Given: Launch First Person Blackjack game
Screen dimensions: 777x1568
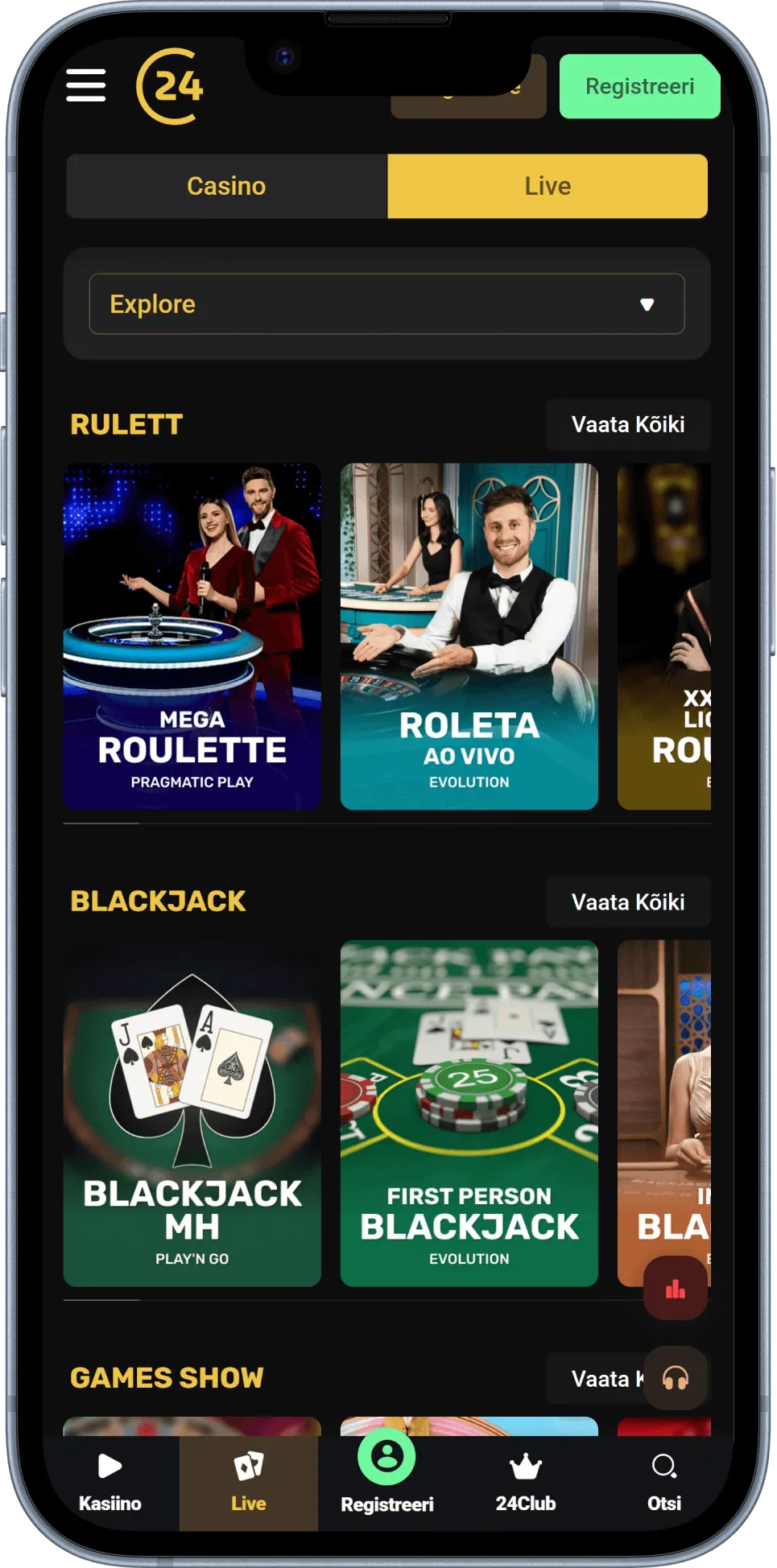Looking at the screenshot, I should (469, 1113).
